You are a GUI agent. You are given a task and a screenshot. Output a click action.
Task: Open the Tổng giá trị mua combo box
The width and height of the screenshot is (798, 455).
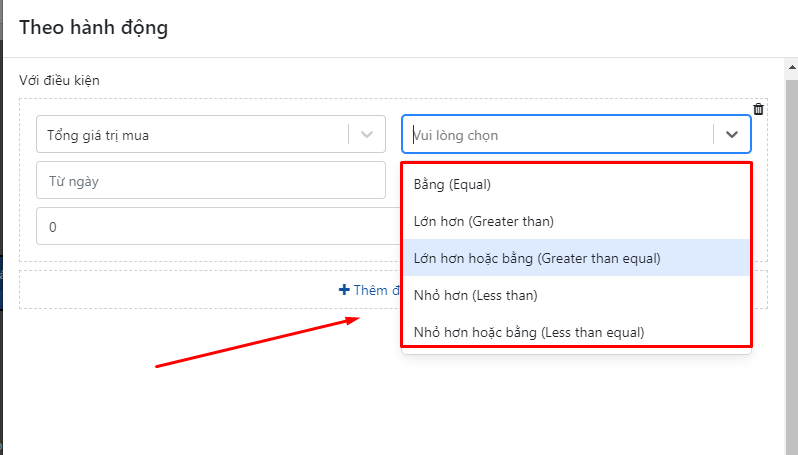click(x=190, y=134)
